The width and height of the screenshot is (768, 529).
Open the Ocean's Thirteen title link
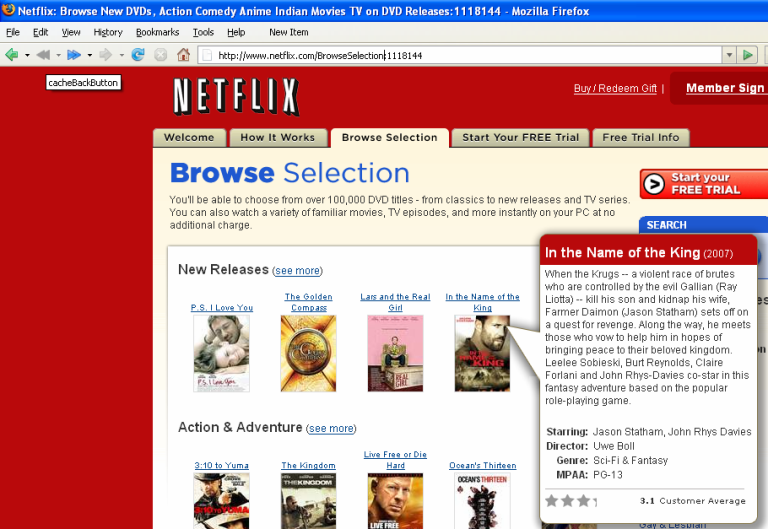482,465
